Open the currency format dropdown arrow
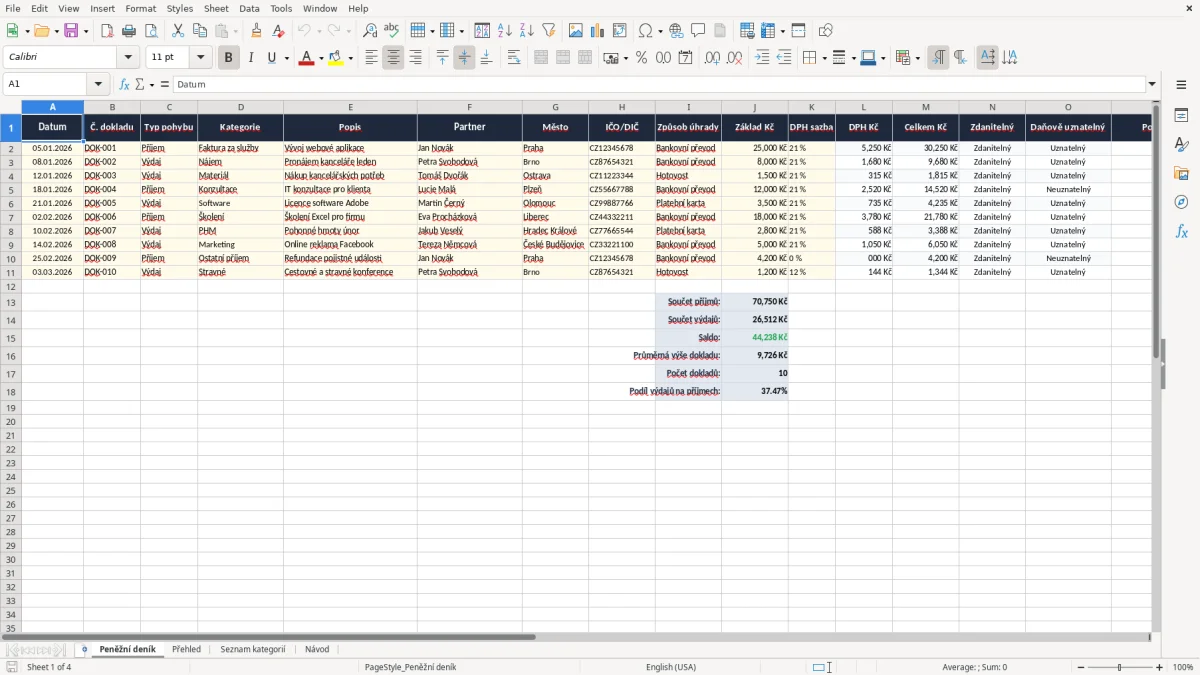The image size is (1200, 675). click(x=625, y=58)
